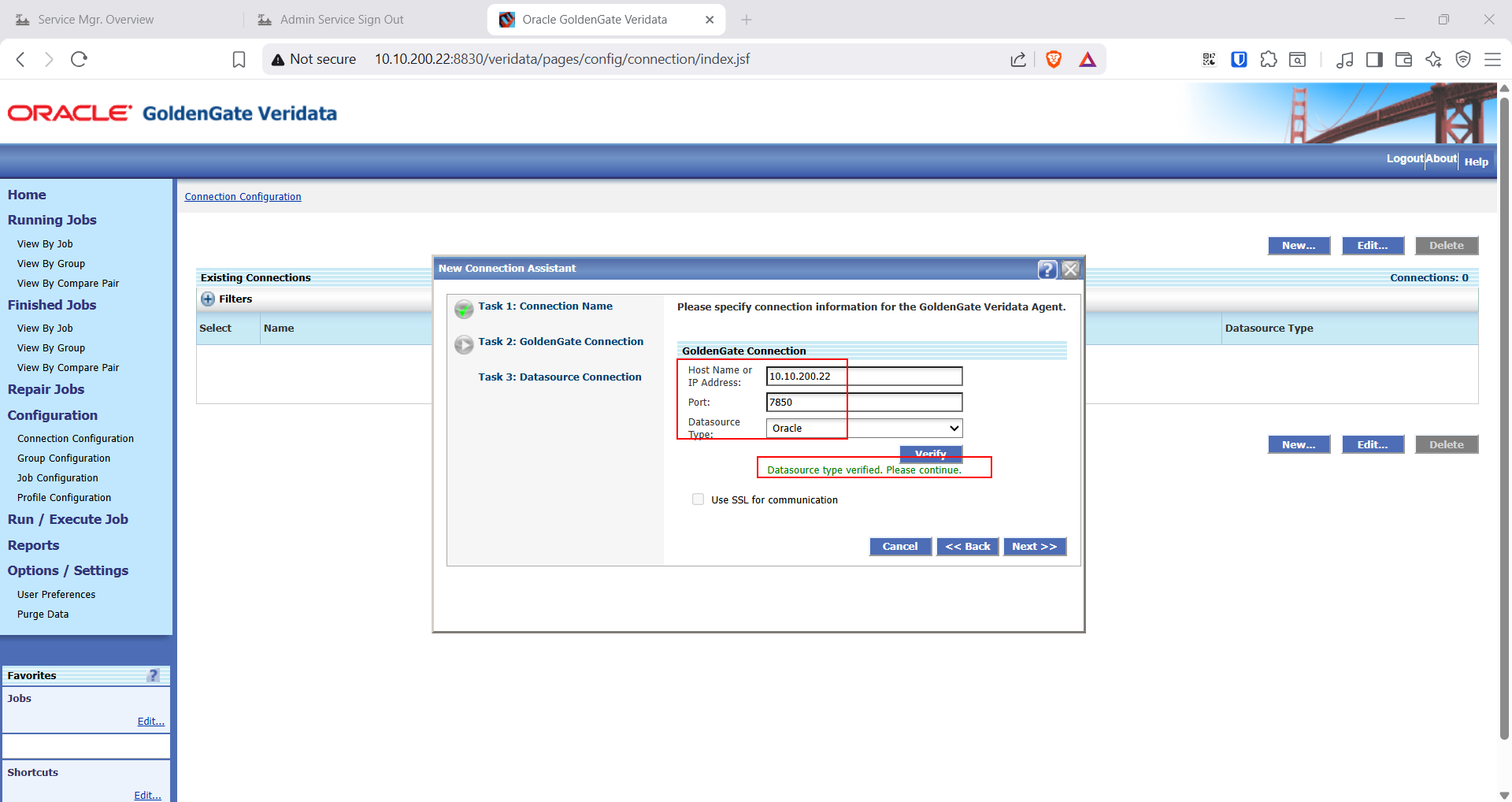Viewport: 1512px width, 802px height.
Task: Open Reports in the sidebar
Action: coord(33,545)
